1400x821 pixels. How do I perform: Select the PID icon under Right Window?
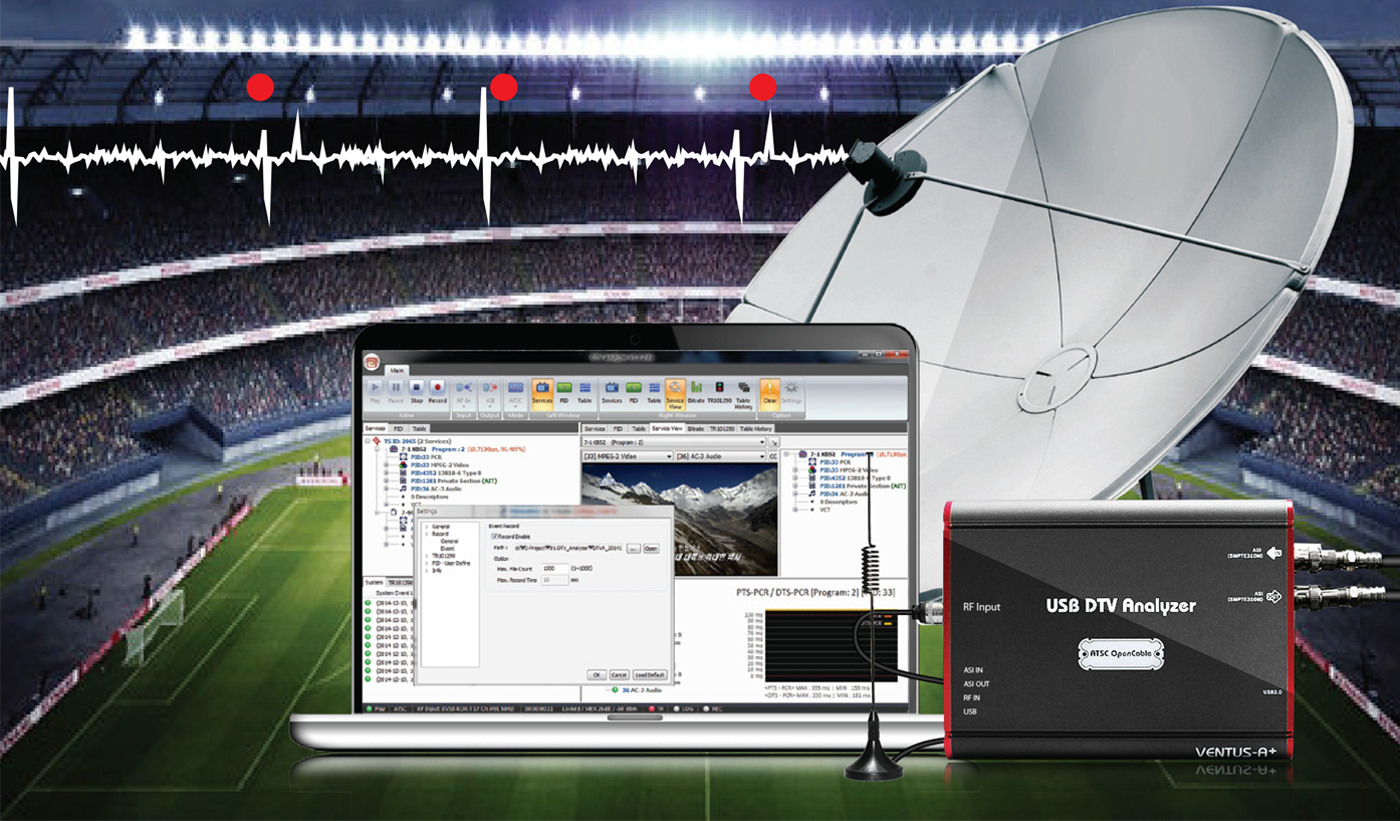coord(634,392)
